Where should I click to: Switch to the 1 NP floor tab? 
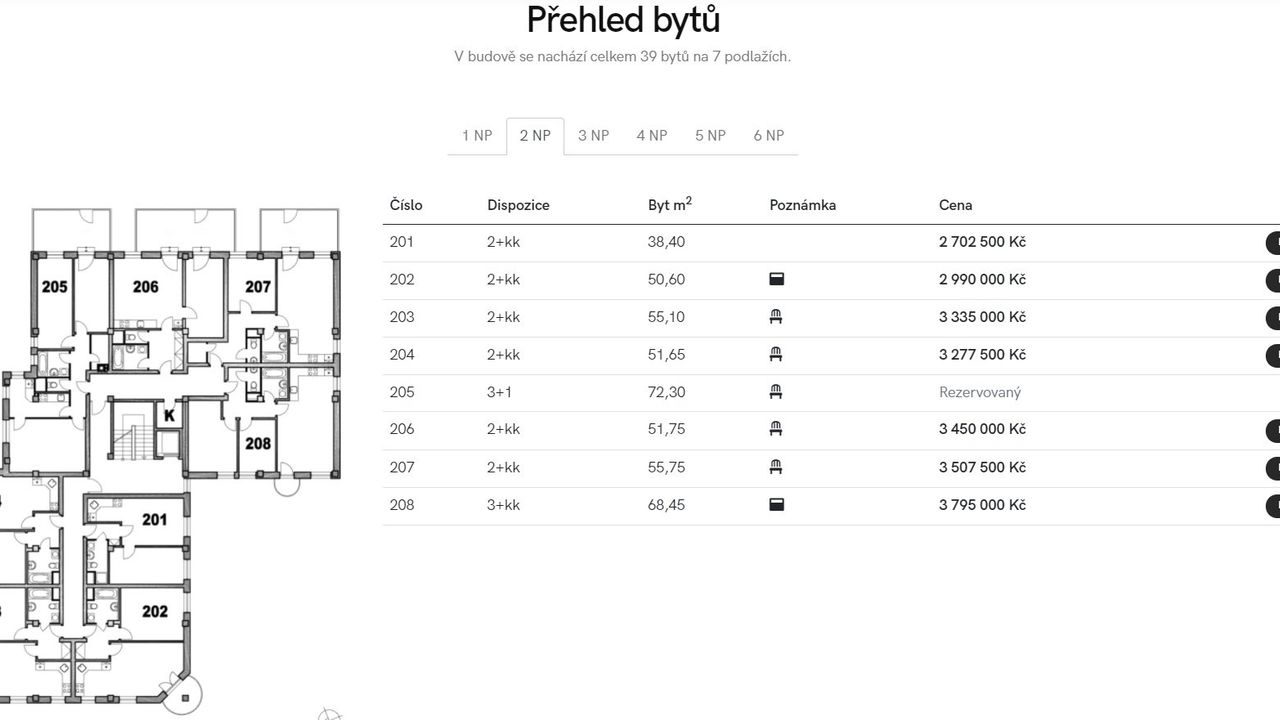[x=477, y=136]
